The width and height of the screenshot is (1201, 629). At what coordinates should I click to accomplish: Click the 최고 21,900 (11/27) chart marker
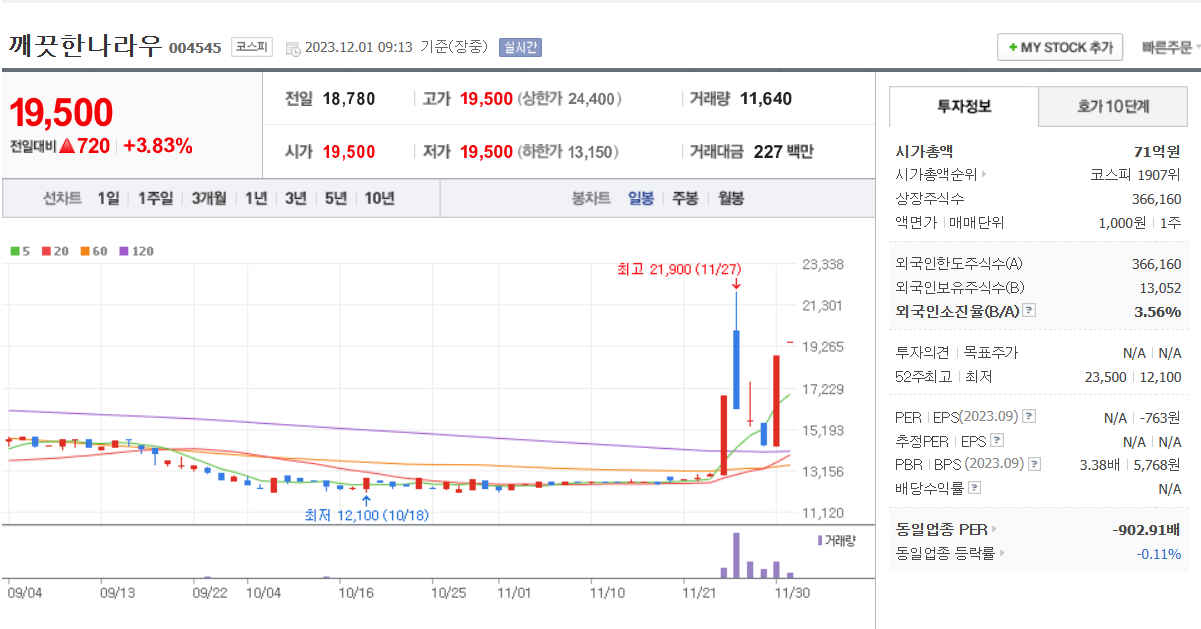pyautogui.click(x=679, y=269)
